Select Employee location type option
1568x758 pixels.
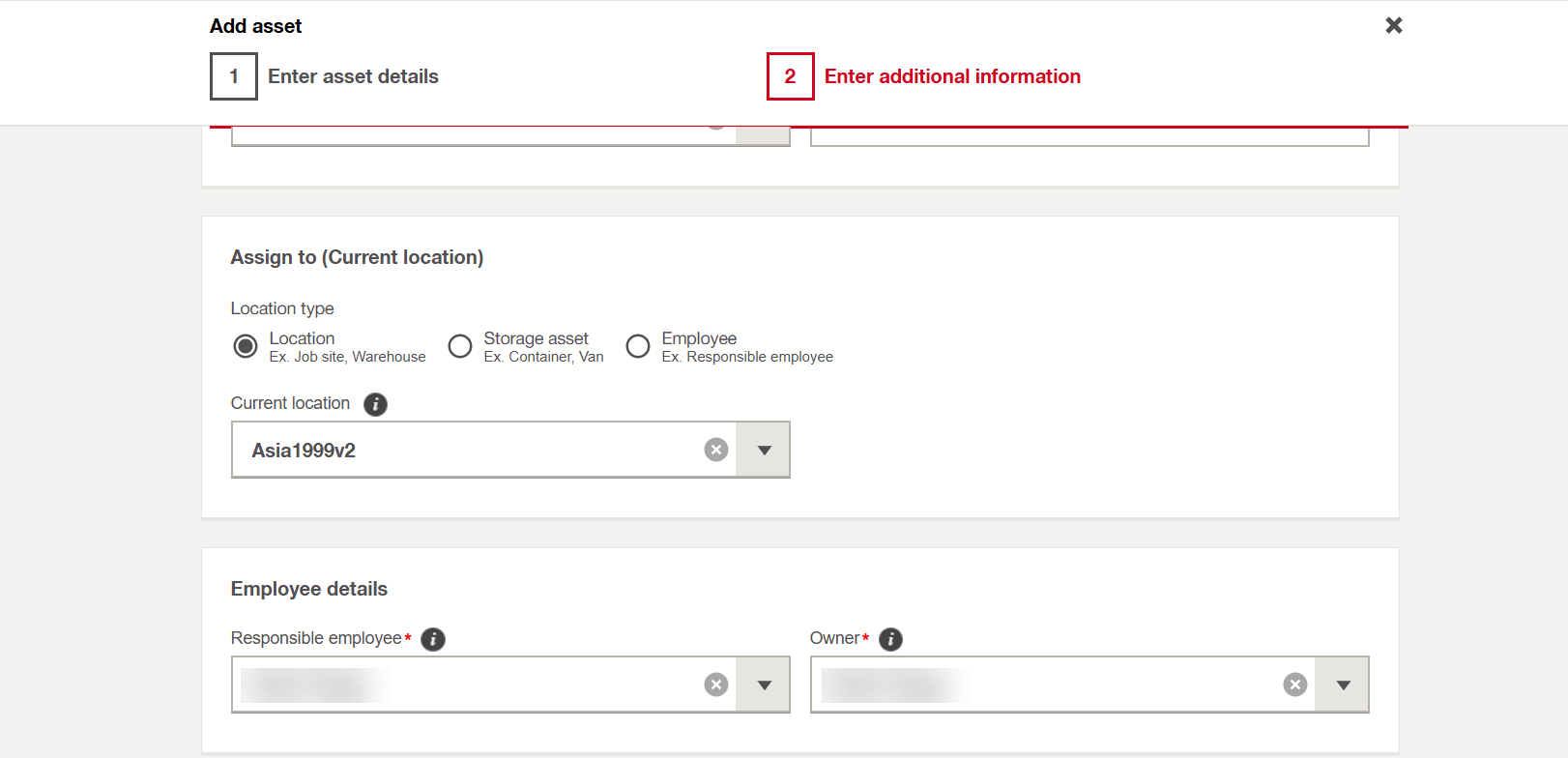click(638, 346)
